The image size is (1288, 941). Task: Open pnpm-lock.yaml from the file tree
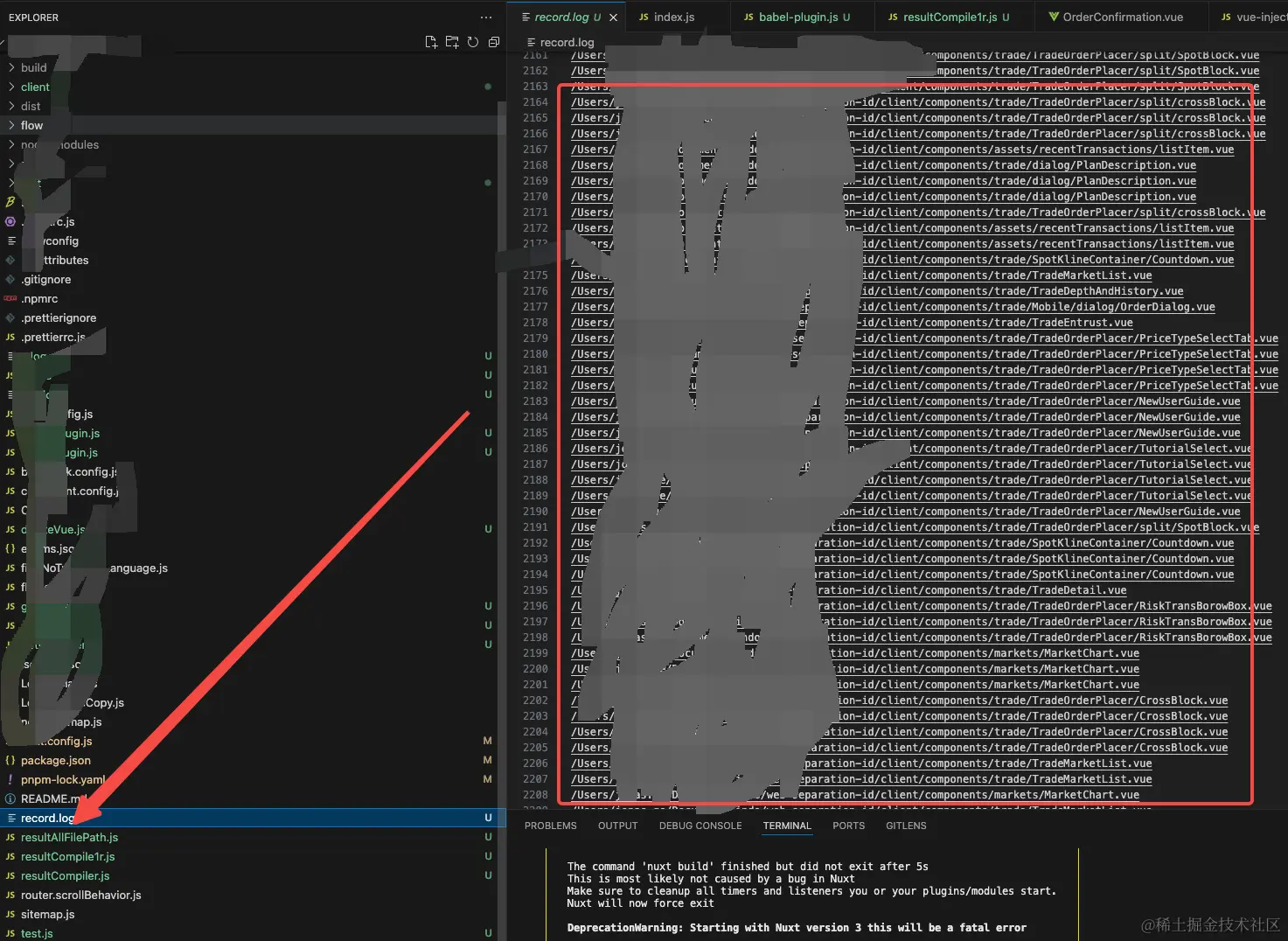63,780
